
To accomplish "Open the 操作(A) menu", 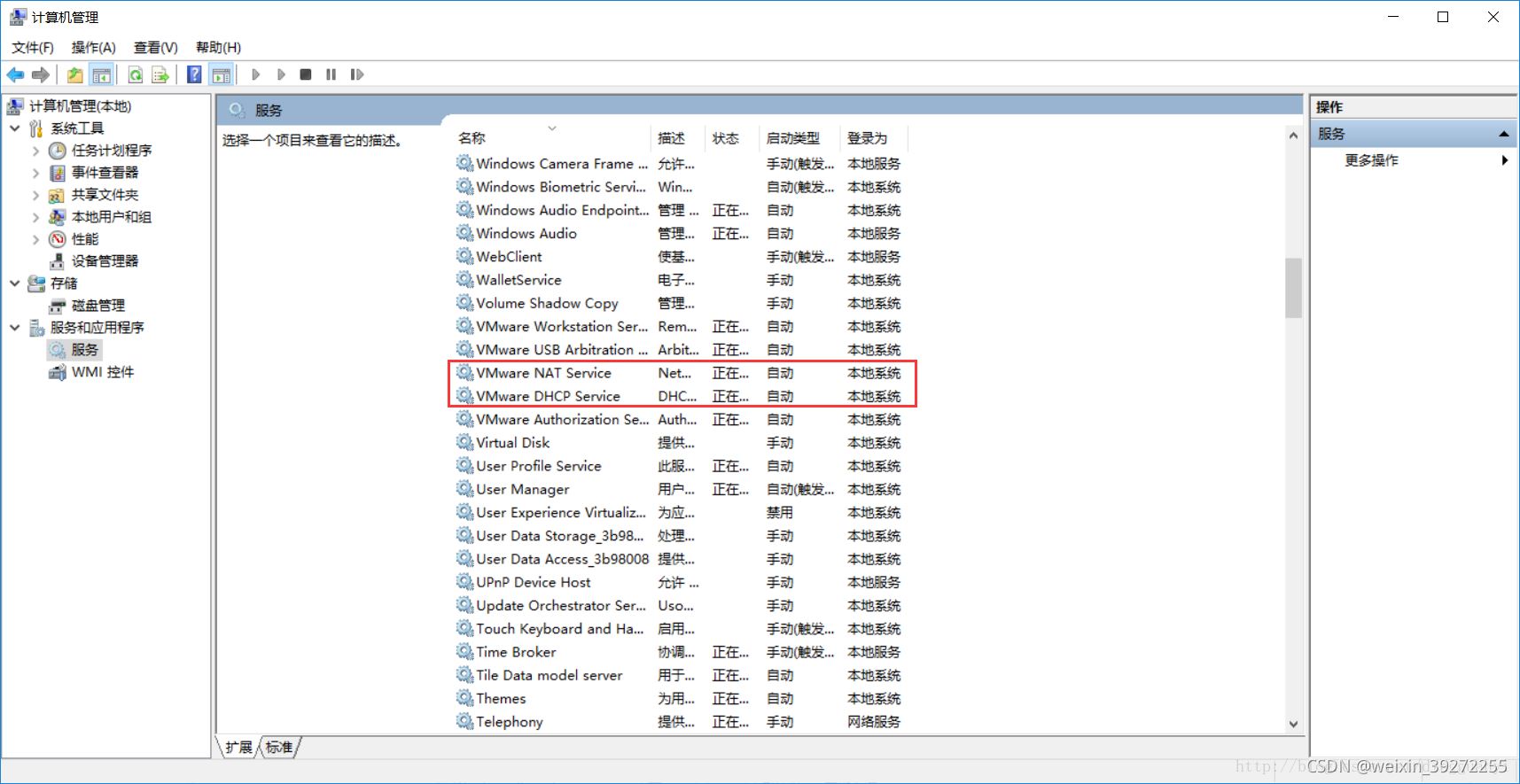I will tap(93, 48).
